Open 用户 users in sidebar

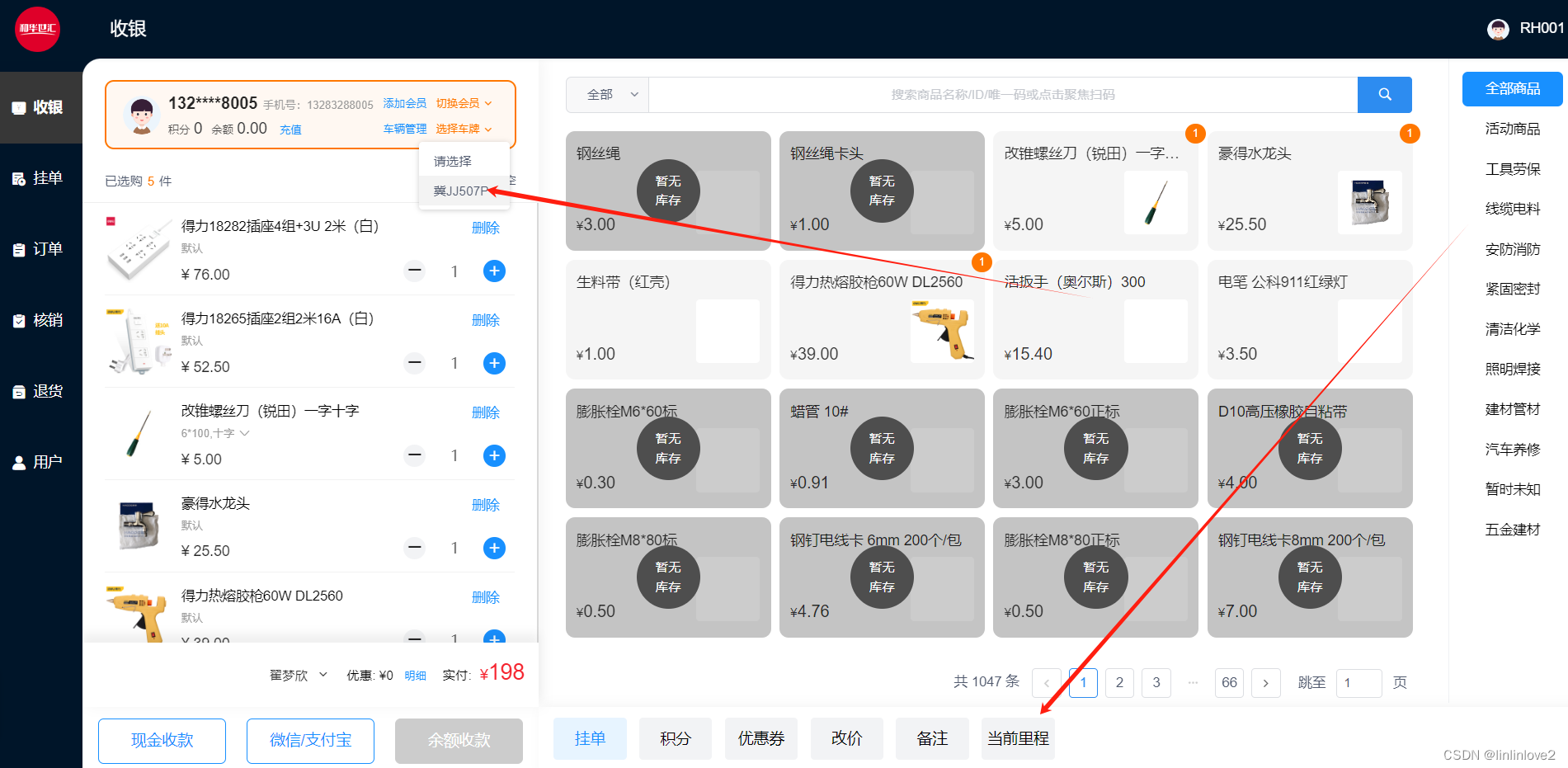[39, 462]
